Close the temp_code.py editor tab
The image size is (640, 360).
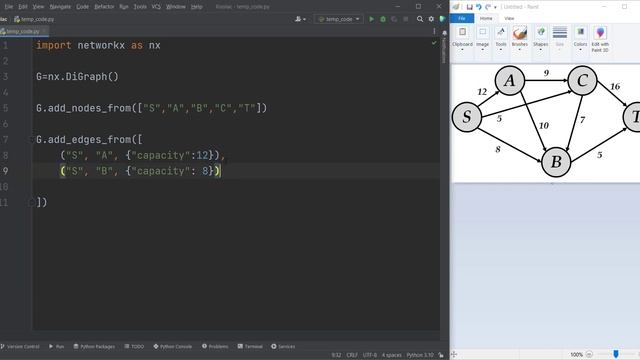click(x=44, y=31)
